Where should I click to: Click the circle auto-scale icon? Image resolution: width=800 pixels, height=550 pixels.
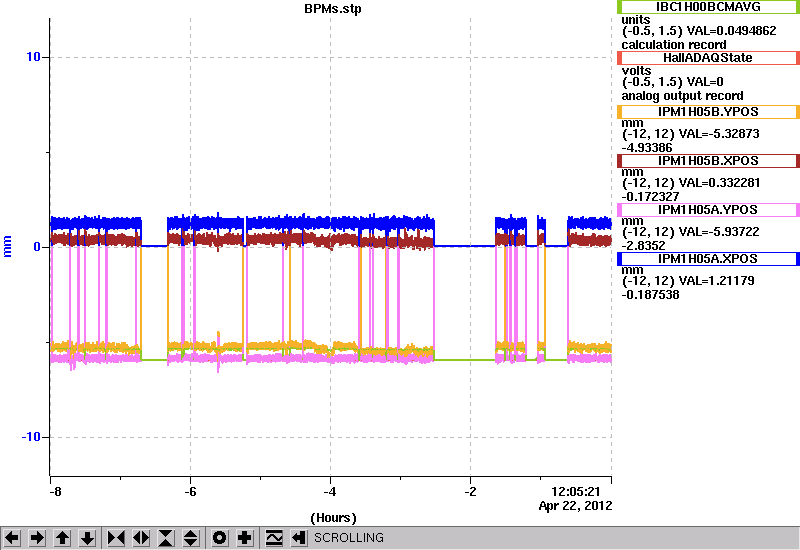click(x=220, y=538)
